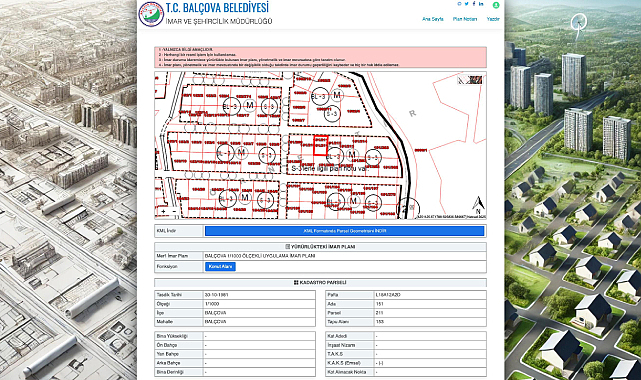Viewport: 641px width, 380px height.
Task: Click the Bina Derinliği label
Action: (x=170, y=372)
